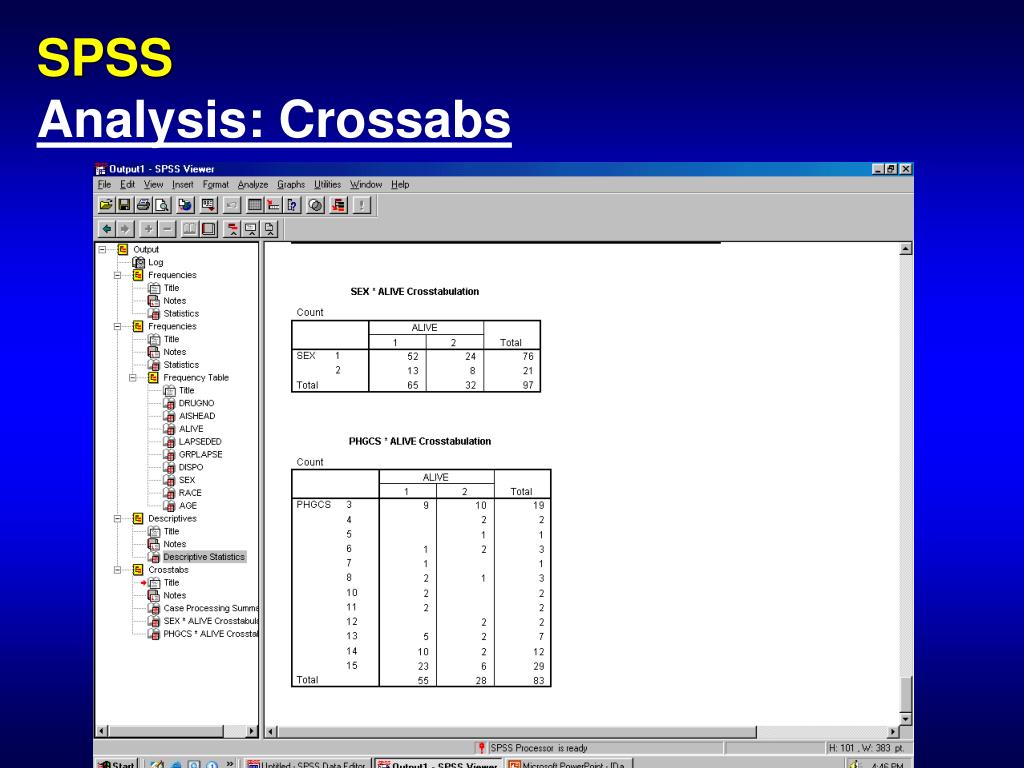Click the Hide closed-book toolbar icon
Screen dimensions: 1024x768
pos(208,229)
